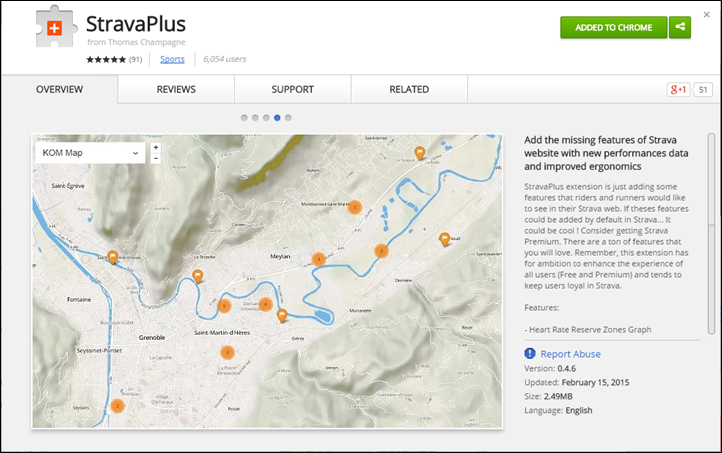The height and width of the screenshot is (453, 722).
Task: Click the Report Abuse link
Action: point(570,354)
